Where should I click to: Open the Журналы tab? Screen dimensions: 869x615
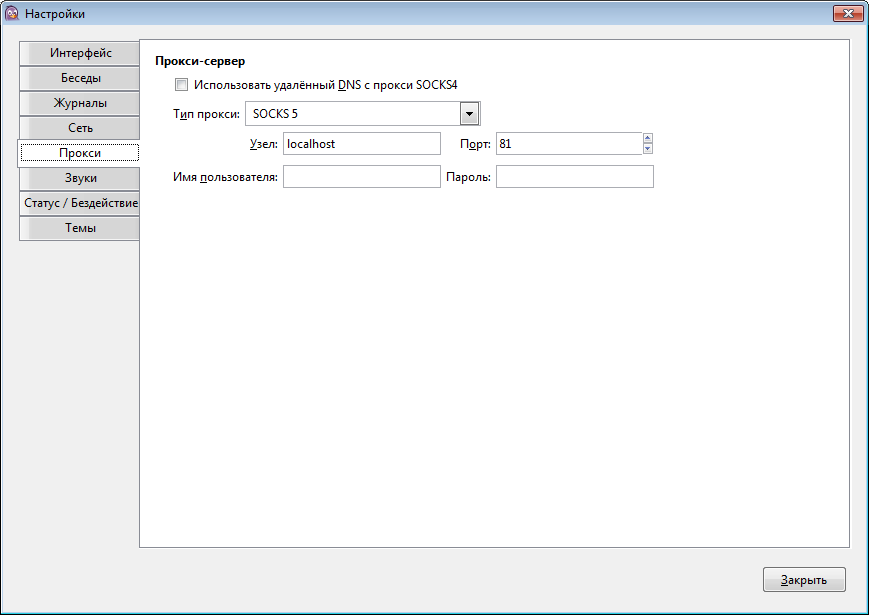coord(80,103)
